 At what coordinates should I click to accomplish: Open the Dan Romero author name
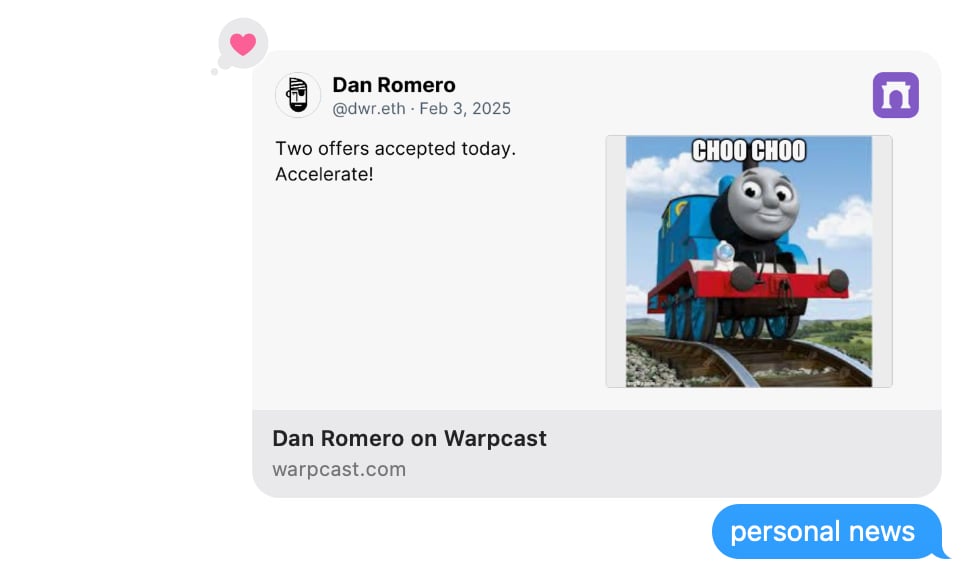(394, 85)
